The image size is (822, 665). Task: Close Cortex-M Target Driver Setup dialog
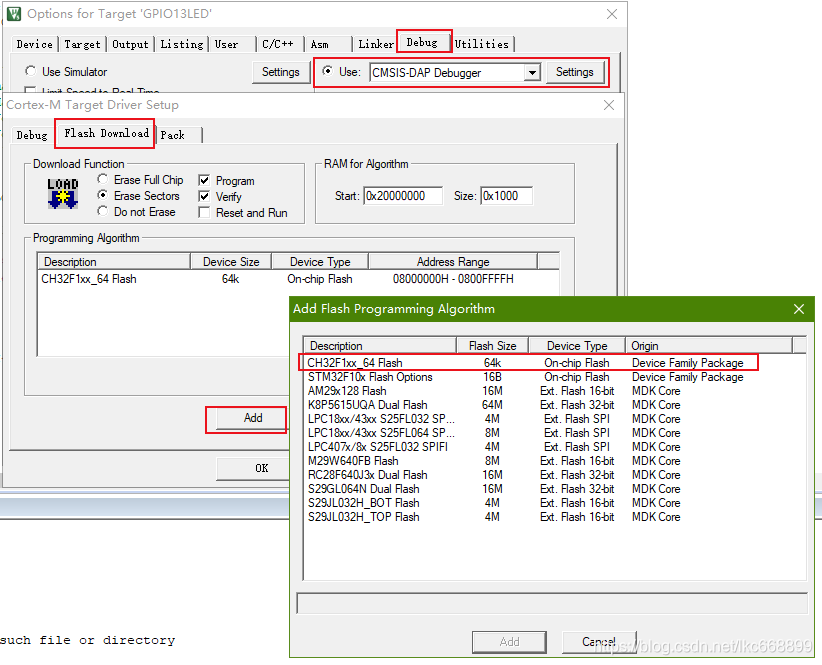[609, 105]
